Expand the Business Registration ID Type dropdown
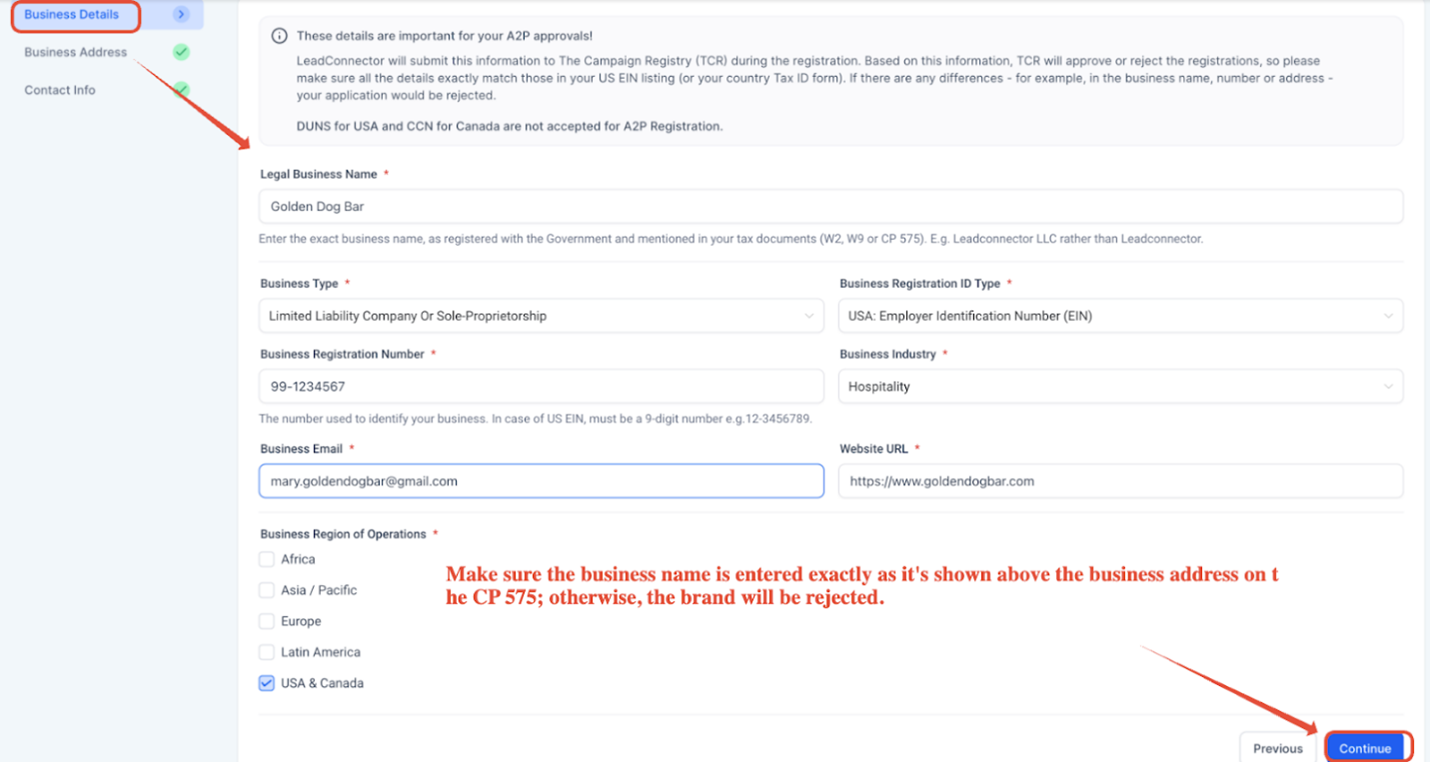This screenshot has width=1430, height=762. pos(1120,316)
